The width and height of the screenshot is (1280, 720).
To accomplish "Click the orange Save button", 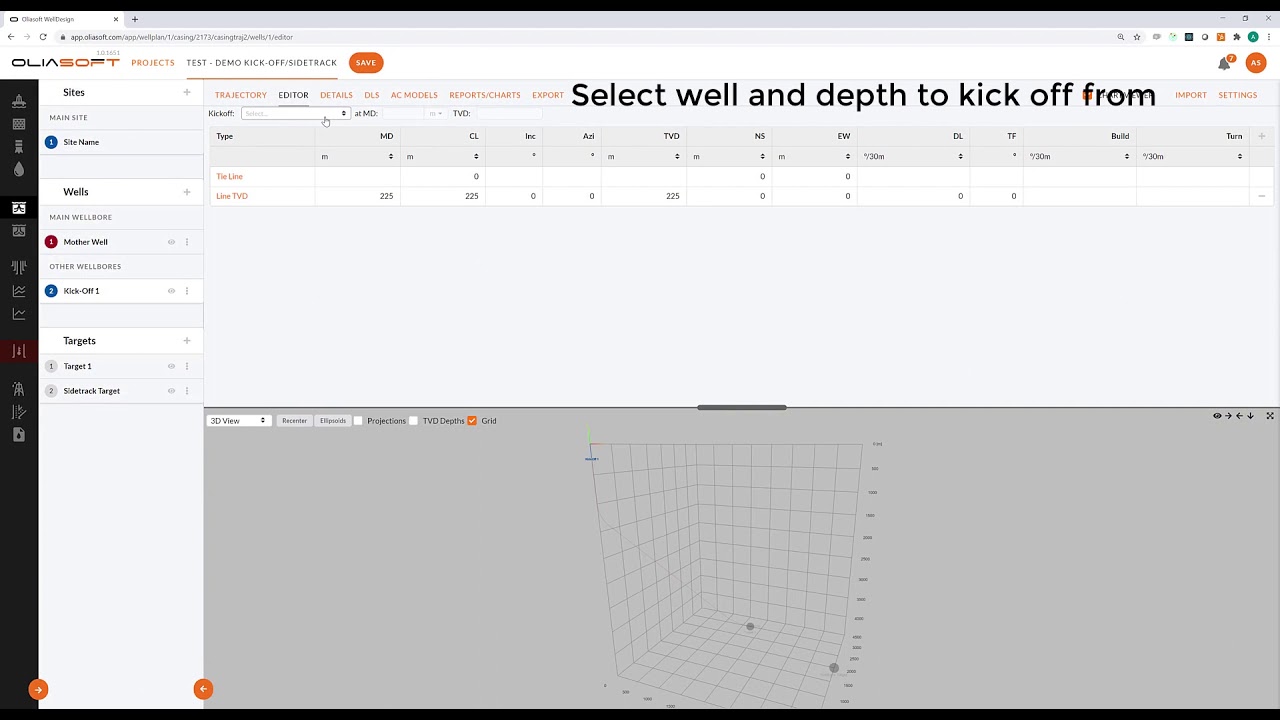I will pyautogui.click(x=366, y=63).
